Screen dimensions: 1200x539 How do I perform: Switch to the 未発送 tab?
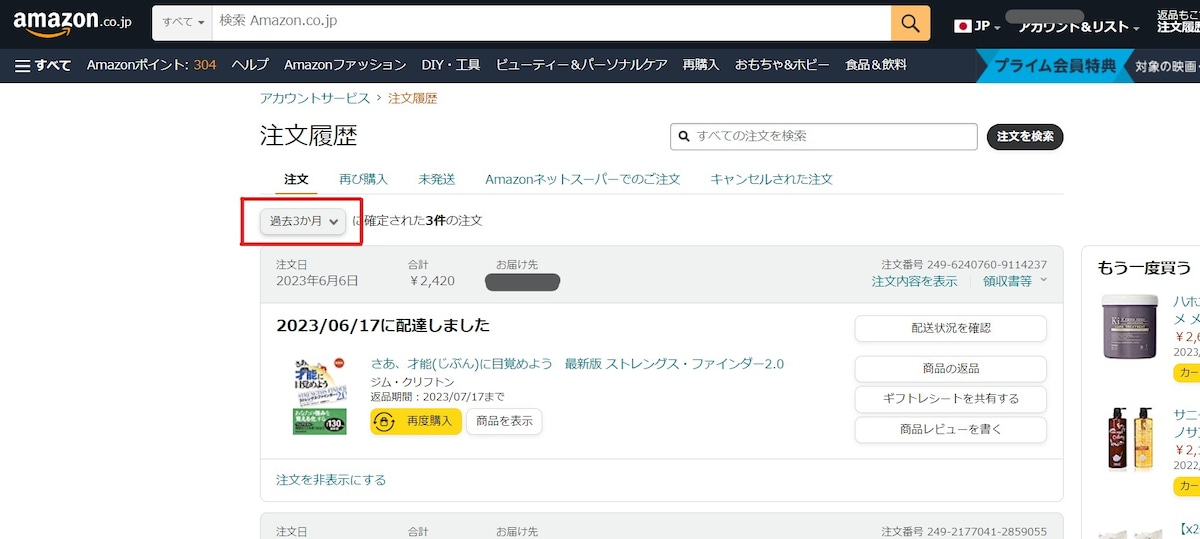tap(437, 179)
